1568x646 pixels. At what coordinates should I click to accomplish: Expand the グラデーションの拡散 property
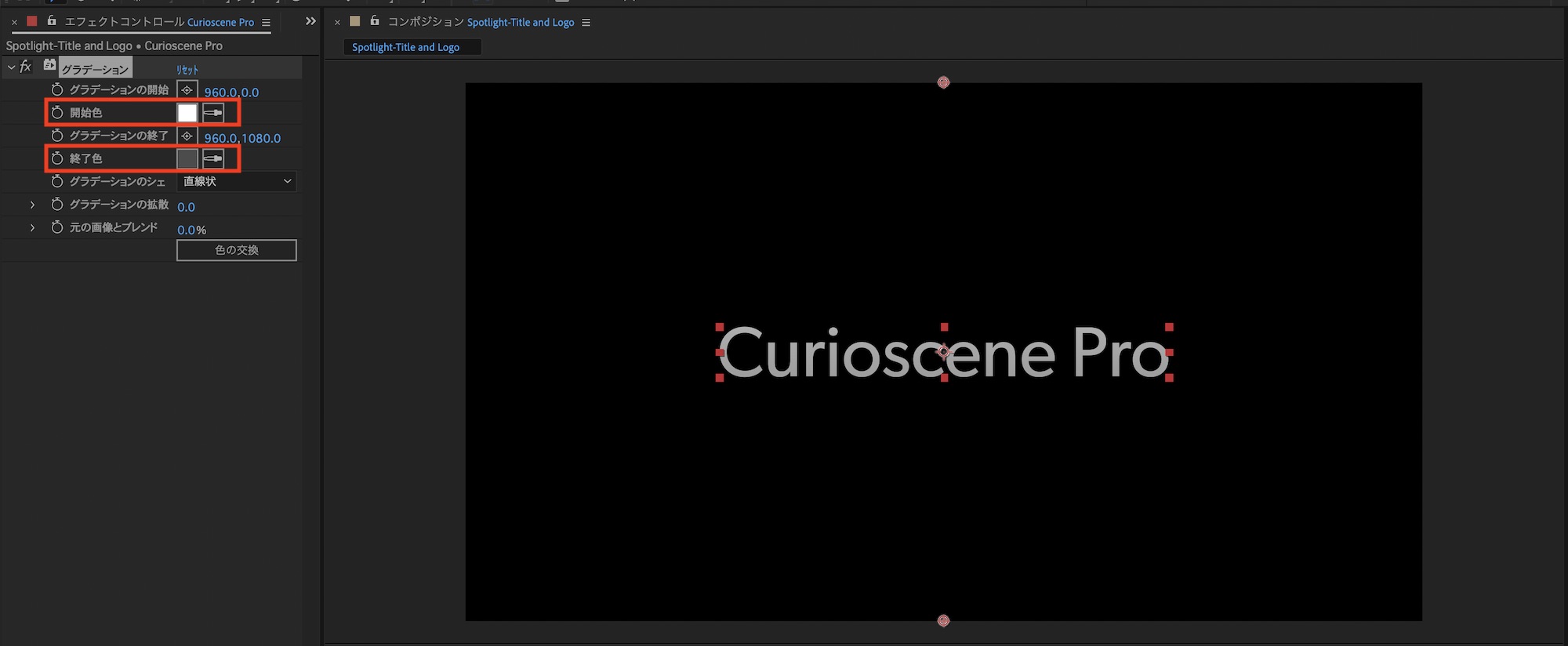click(x=32, y=205)
